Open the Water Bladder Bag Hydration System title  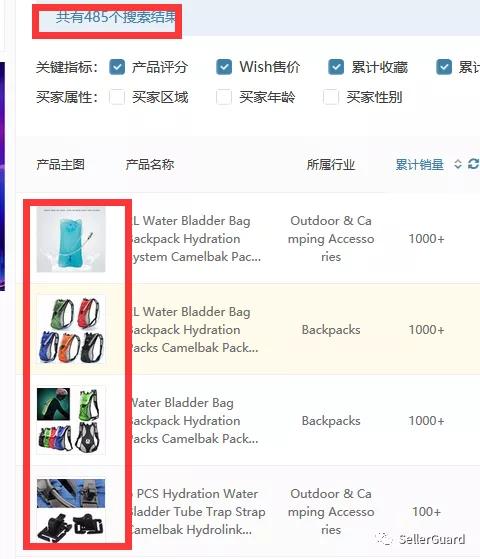pyautogui.click(x=195, y=239)
